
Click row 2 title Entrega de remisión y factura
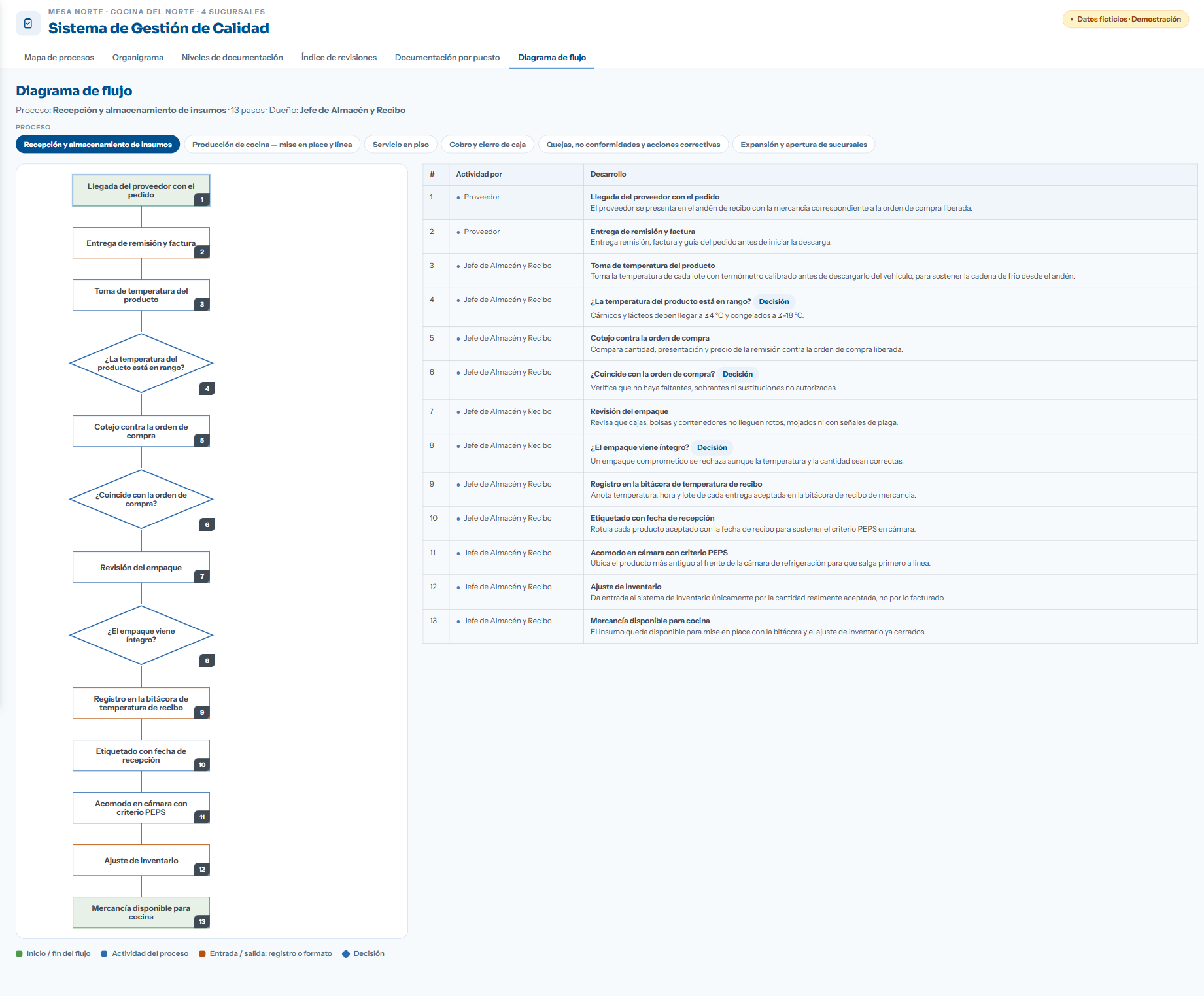pyautogui.click(x=643, y=232)
